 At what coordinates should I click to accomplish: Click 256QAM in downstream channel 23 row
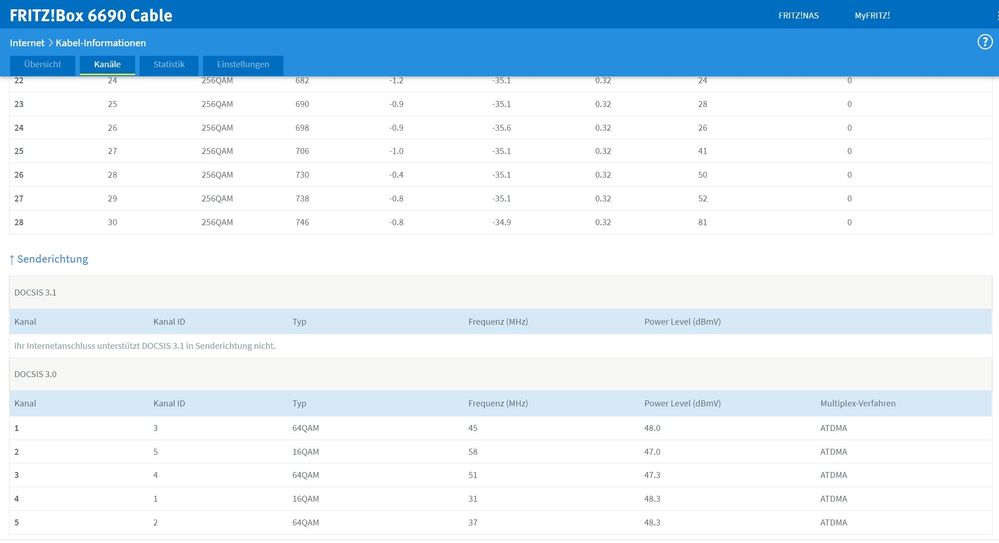pyautogui.click(x=217, y=104)
